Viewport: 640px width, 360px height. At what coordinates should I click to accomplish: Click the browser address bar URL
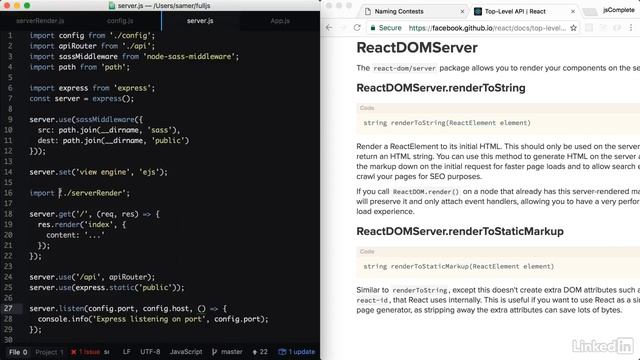(487, 28)
